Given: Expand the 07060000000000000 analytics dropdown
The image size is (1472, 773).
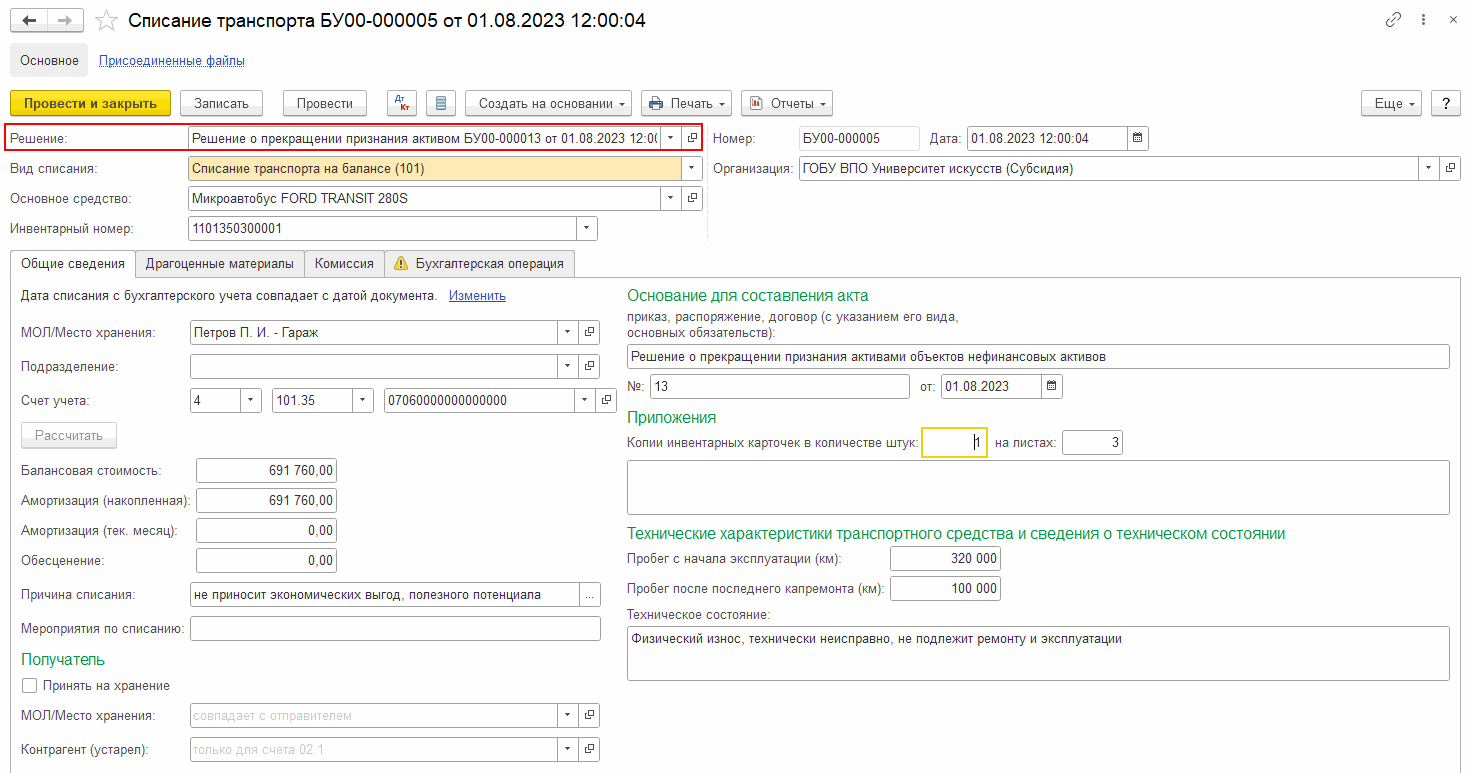Looking at the screenshot, I should pyautogui.click(x=585, y=400).
